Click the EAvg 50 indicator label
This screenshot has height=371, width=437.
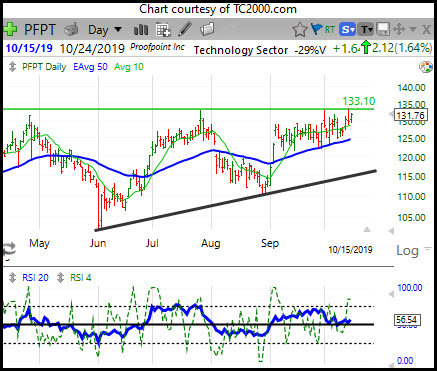click(90, 67)
